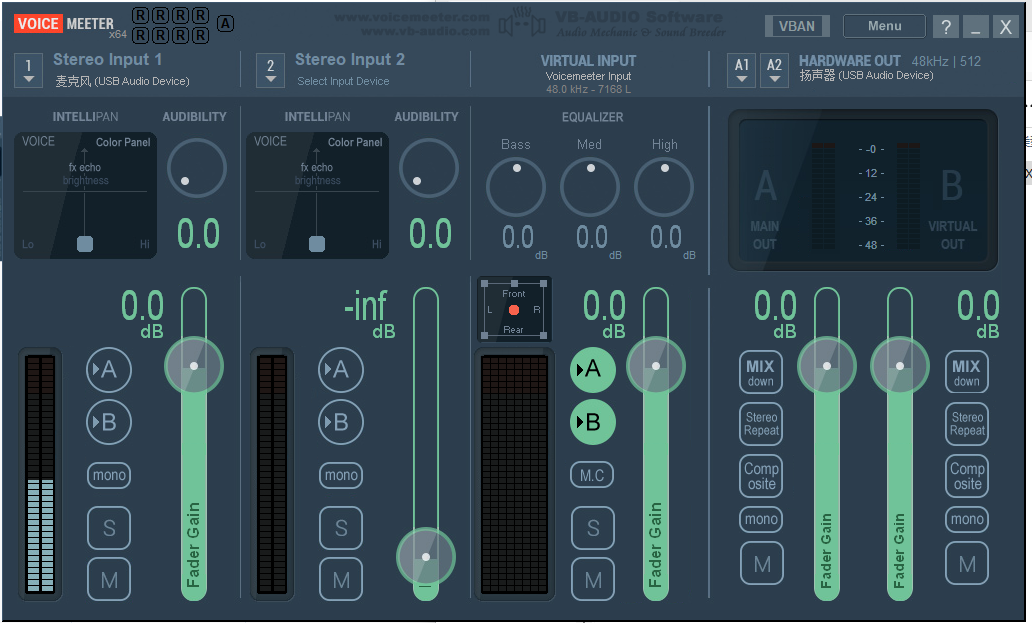
Task: Click 'Select Input Device' under Stereo Input 2
Action: tap(343, 81)
